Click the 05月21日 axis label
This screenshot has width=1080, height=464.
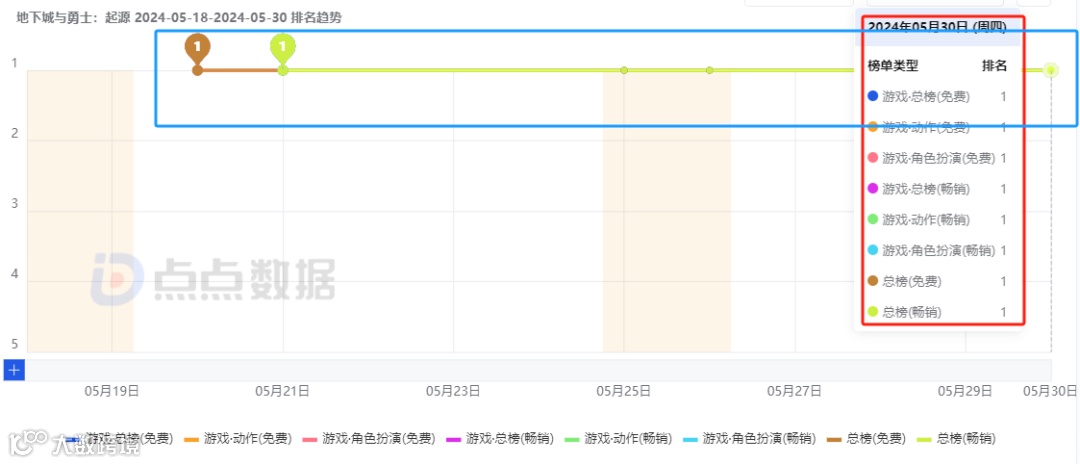[282, 391]
